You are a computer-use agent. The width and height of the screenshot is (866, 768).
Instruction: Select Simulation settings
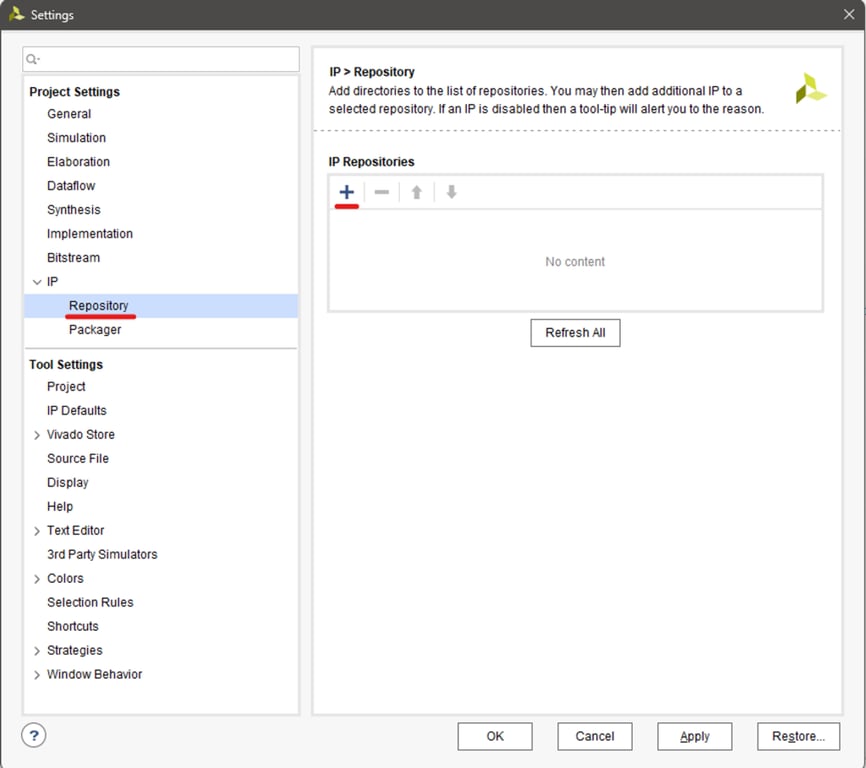76,137
